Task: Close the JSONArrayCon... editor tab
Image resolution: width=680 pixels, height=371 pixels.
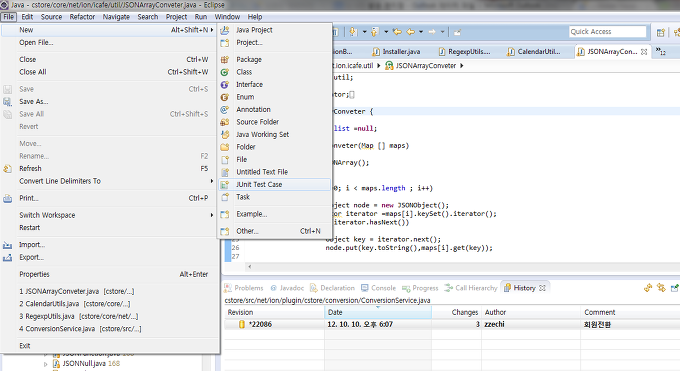Action: (x=644, y=52)
